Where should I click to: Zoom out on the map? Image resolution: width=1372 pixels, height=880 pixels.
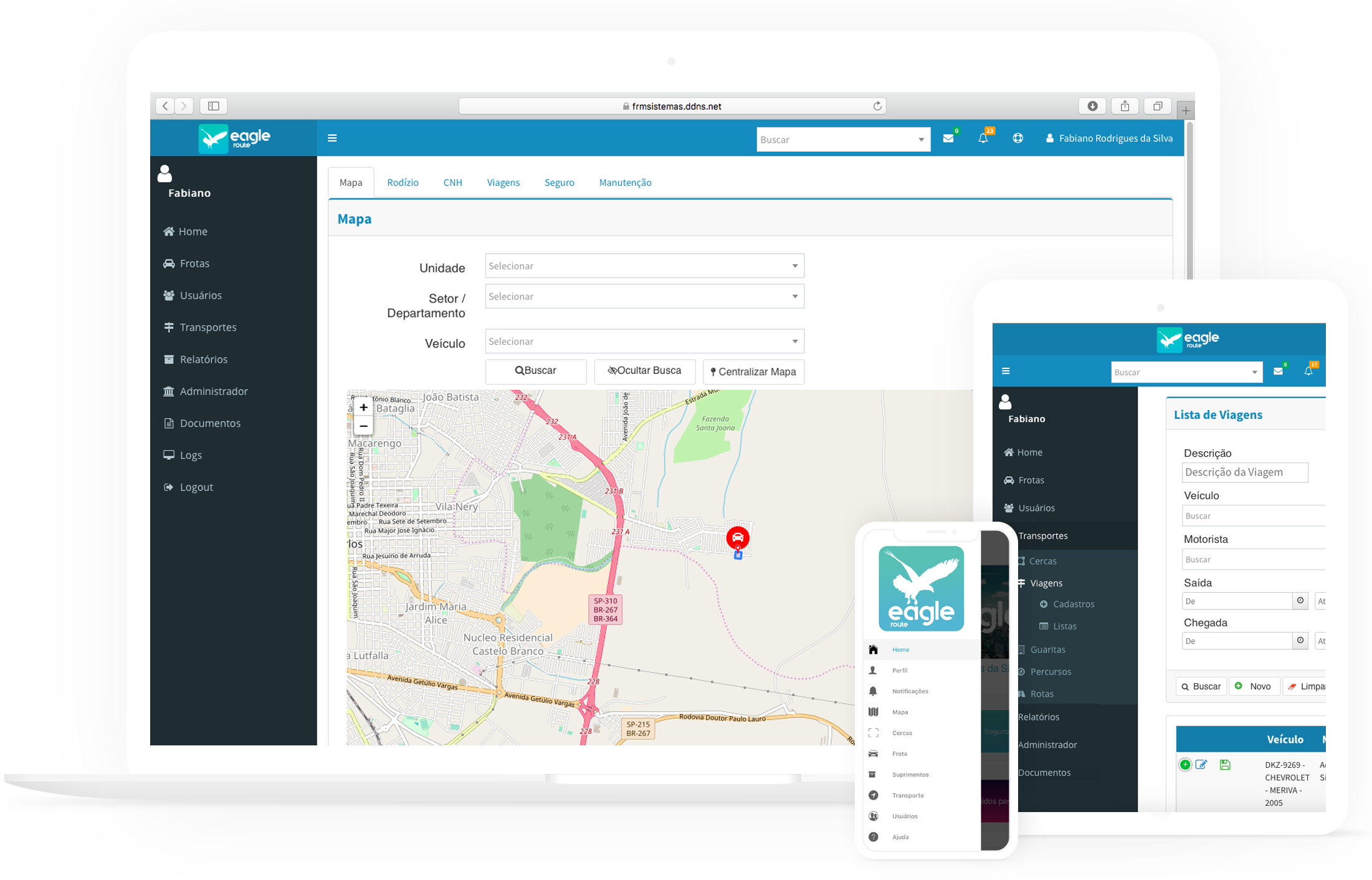[363, 426]
